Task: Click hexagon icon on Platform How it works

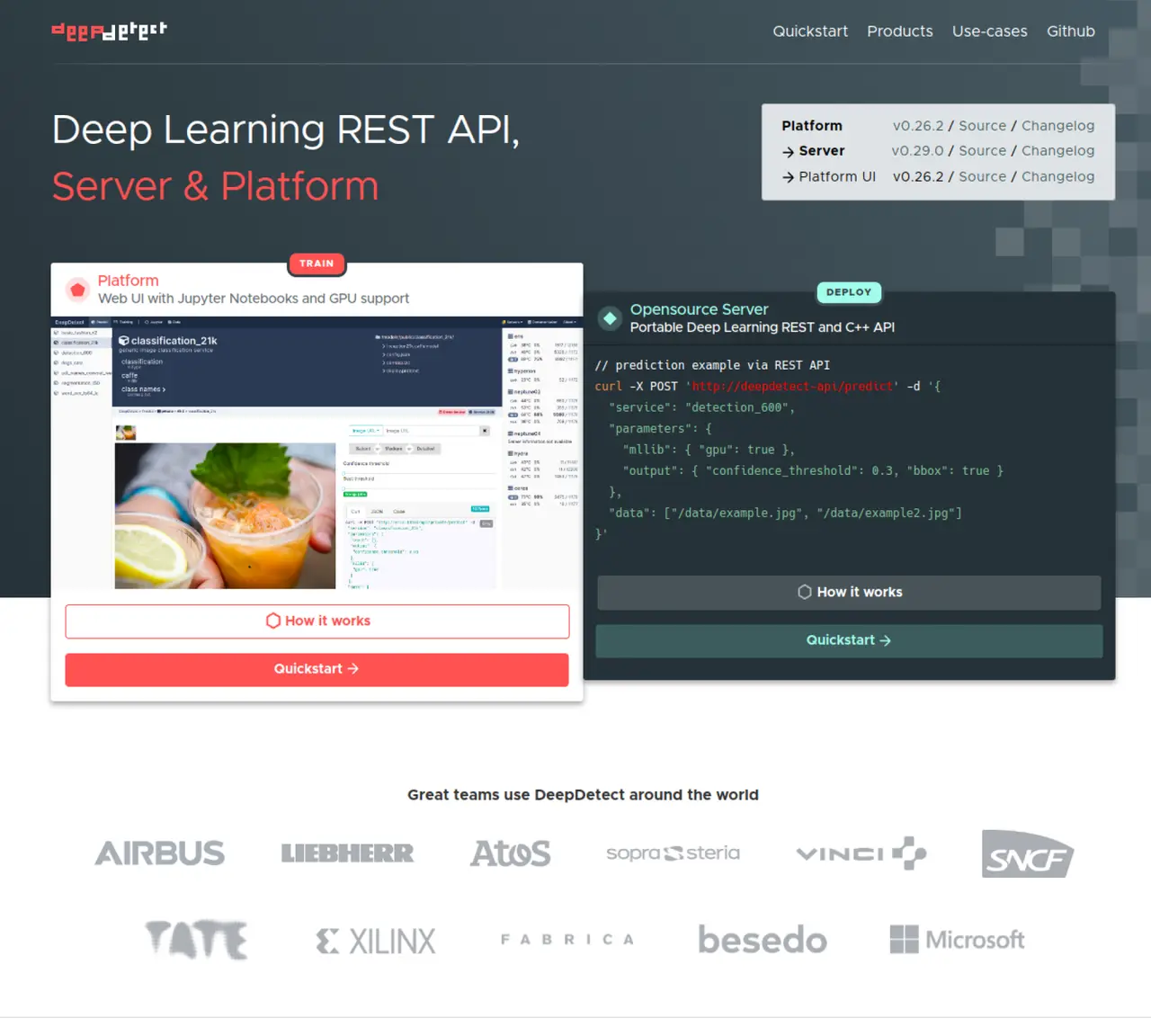Action: coord(273,621)
